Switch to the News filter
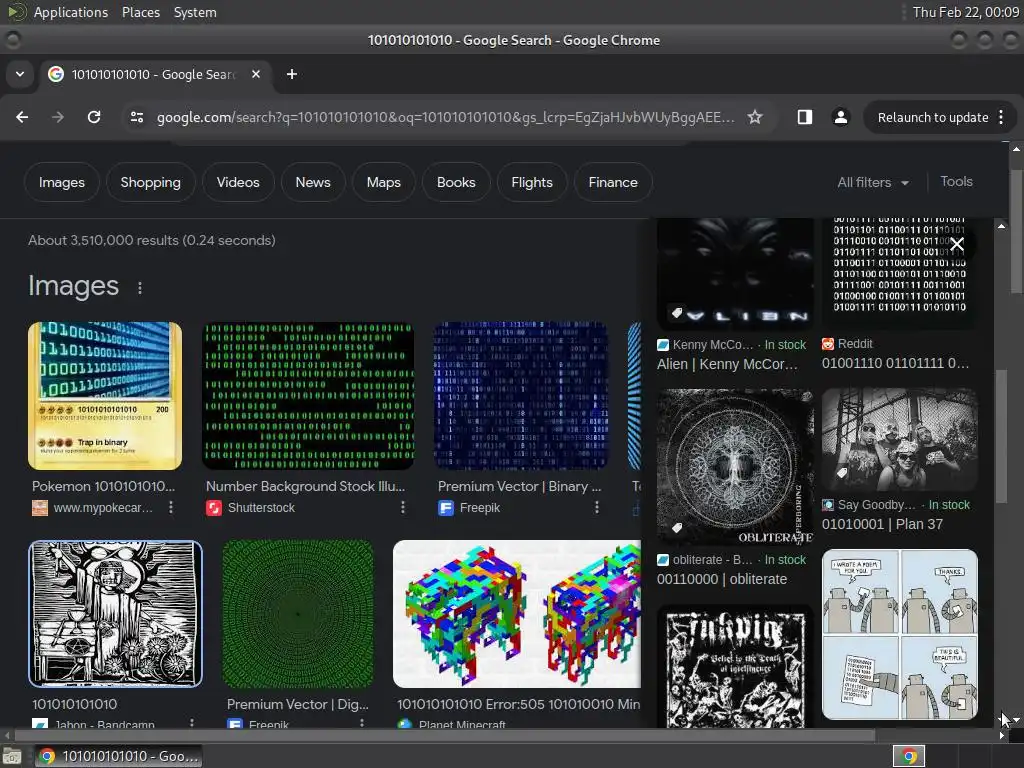The height and width of the screenshot is (768, 1024). point(313,182)
